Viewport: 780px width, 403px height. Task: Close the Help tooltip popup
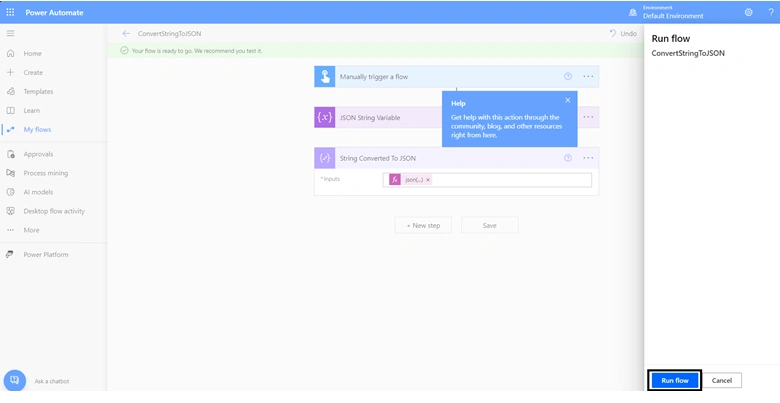[568, 100]
